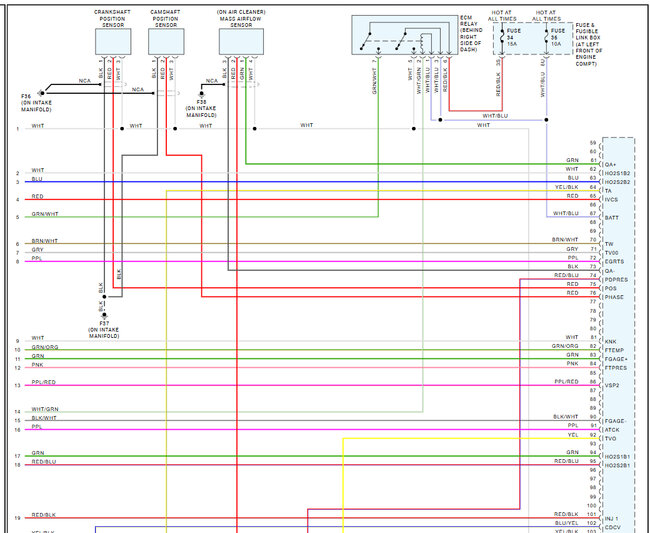The height and width of the screenshot is (533, 650).
Task: Click the 'KNK' terminal label
Action: (x=610, y=342)
